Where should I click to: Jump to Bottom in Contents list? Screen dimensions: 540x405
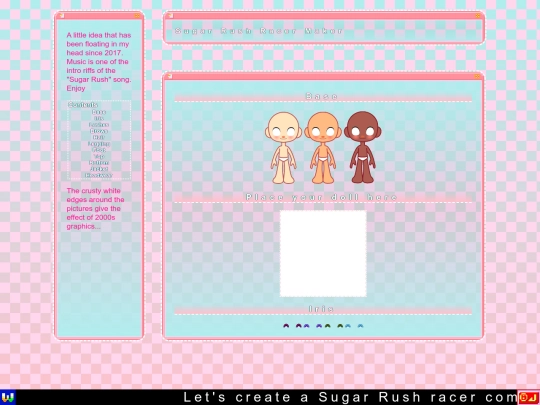pos(99,163)
